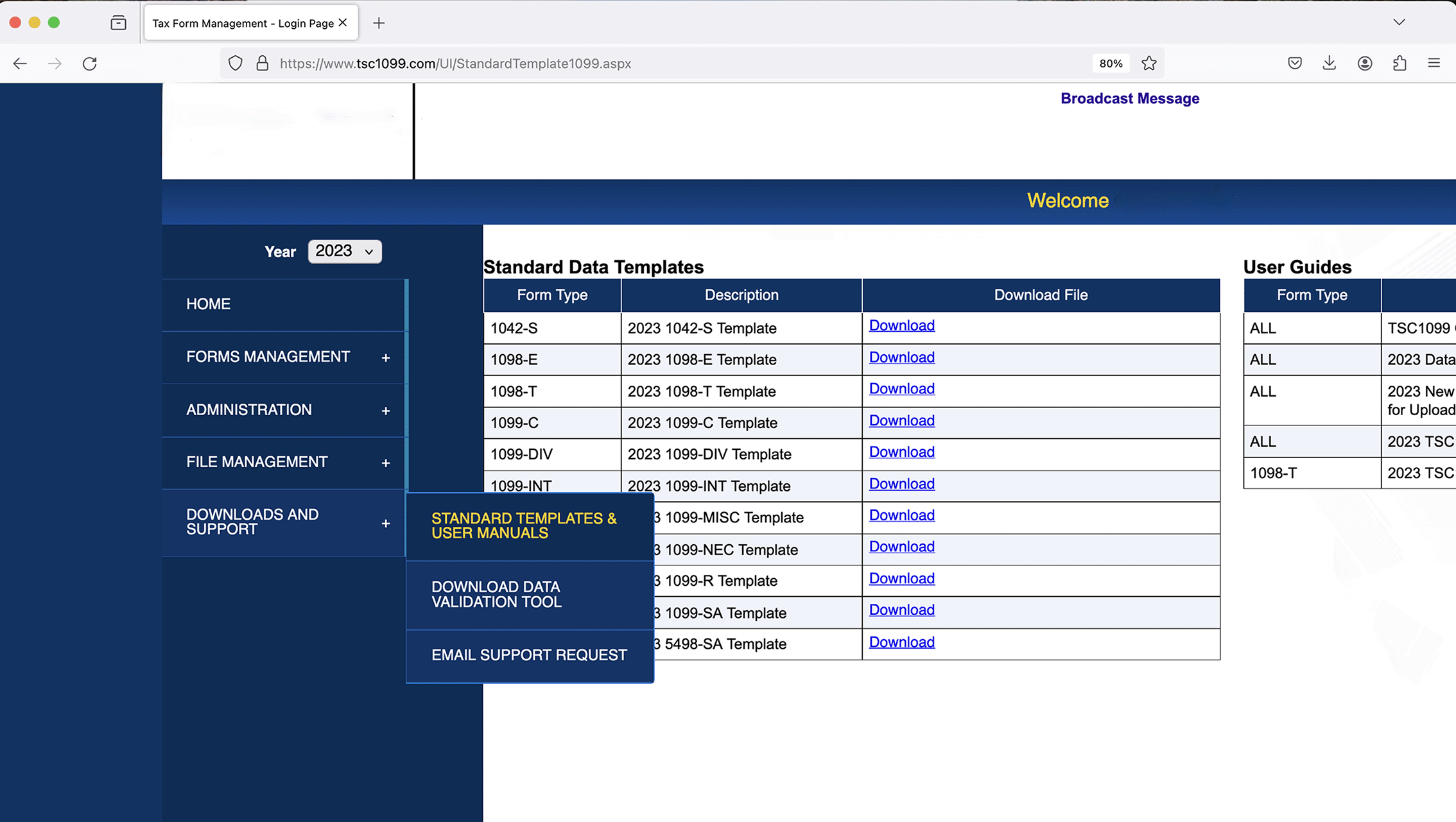
Task: Click the Broadcast Message heading
Action: point(1130,98)
